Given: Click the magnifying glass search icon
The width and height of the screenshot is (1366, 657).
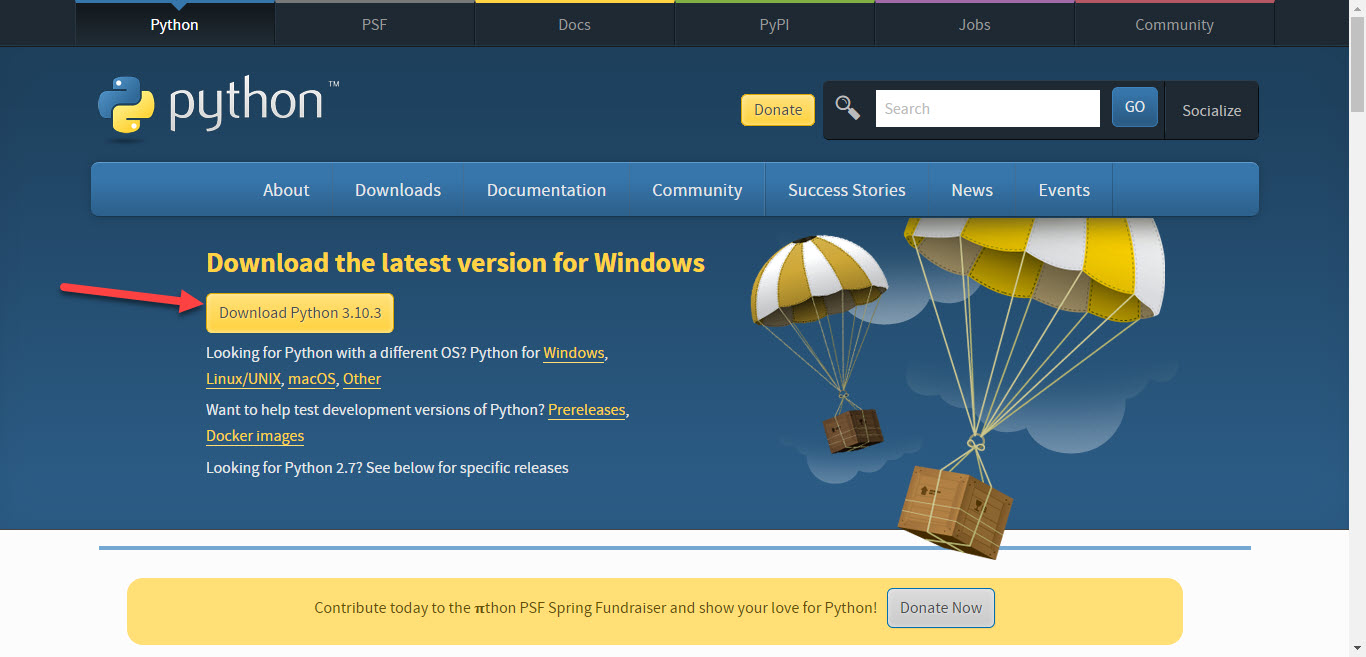Looking at the screenshot, I should [x=847, y=108].
